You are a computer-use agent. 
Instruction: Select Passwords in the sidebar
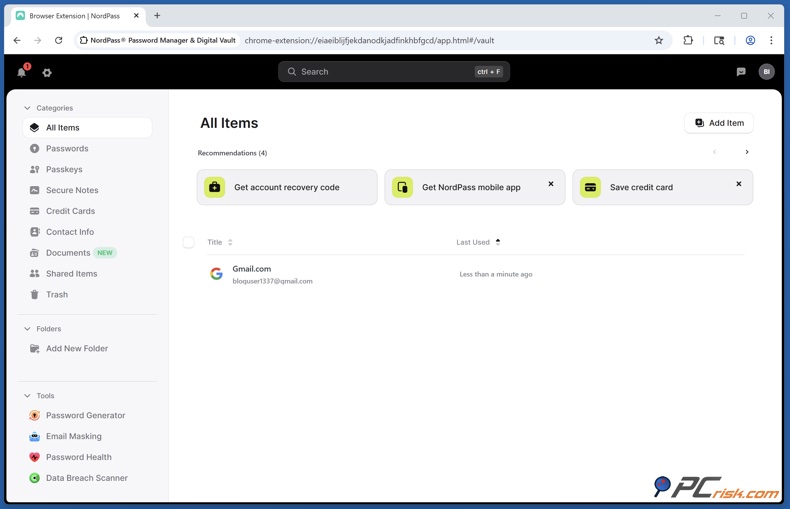tap(67, 148)
